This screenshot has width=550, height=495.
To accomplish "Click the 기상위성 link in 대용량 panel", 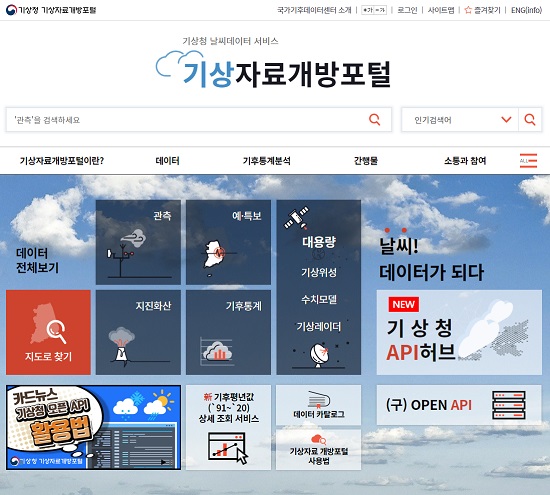I will (319, 272).
